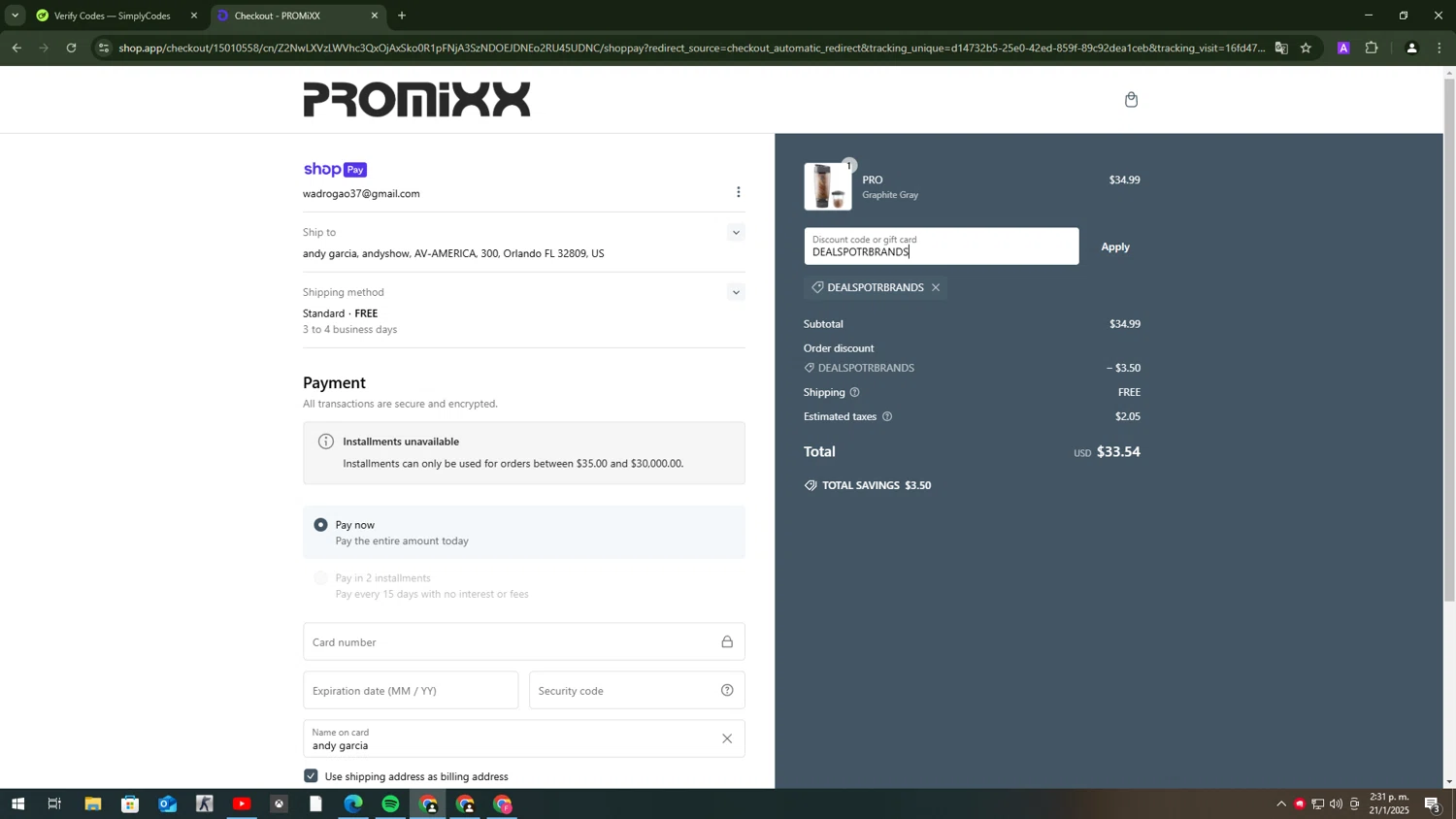Click the TOTAL SAVINGS $3.50 text
The width and height of the screenshot is (1456, 819).
point(877,485)
